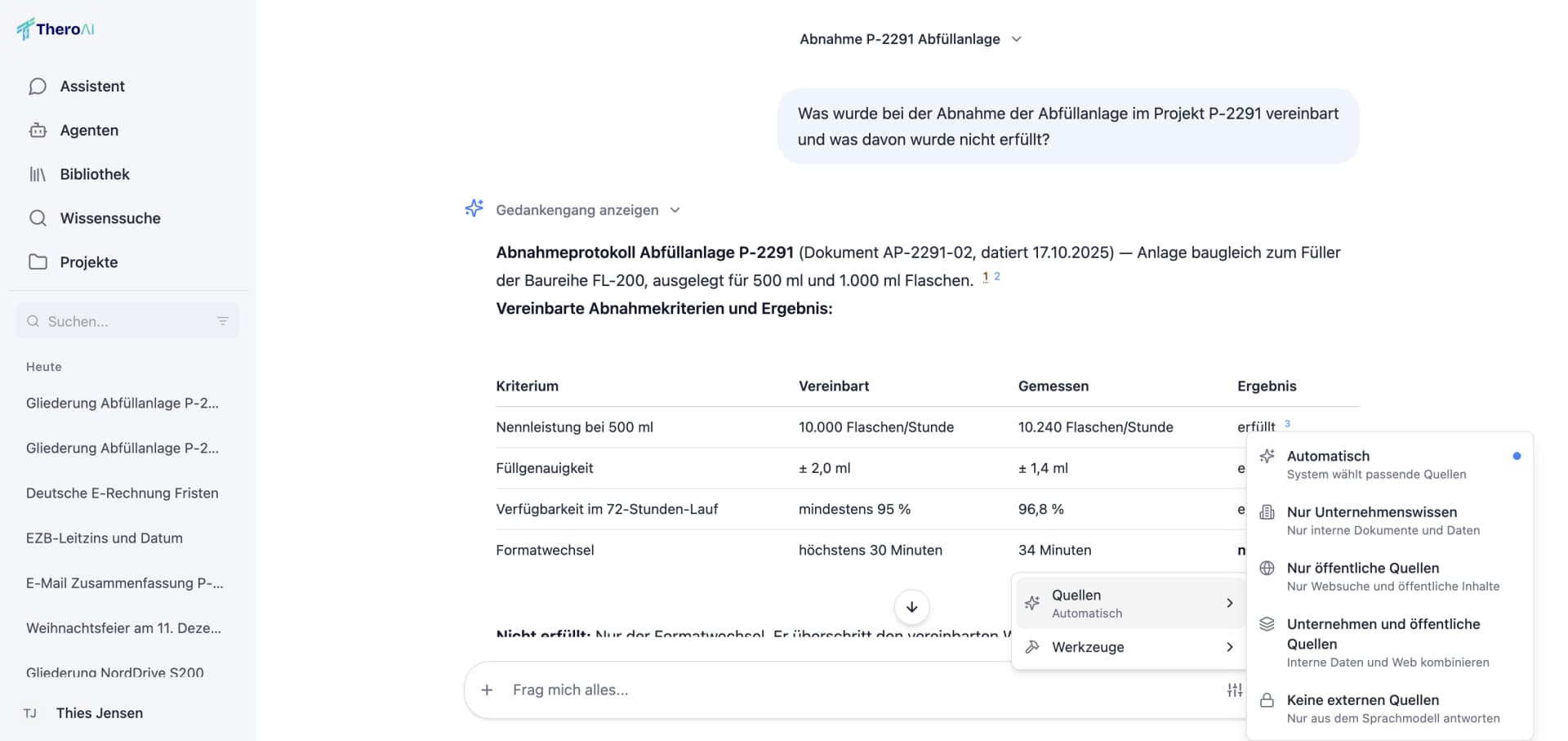Click citation reference 1
The width and height of the screenshot is (1568, 741).
[x=986, y=277]
